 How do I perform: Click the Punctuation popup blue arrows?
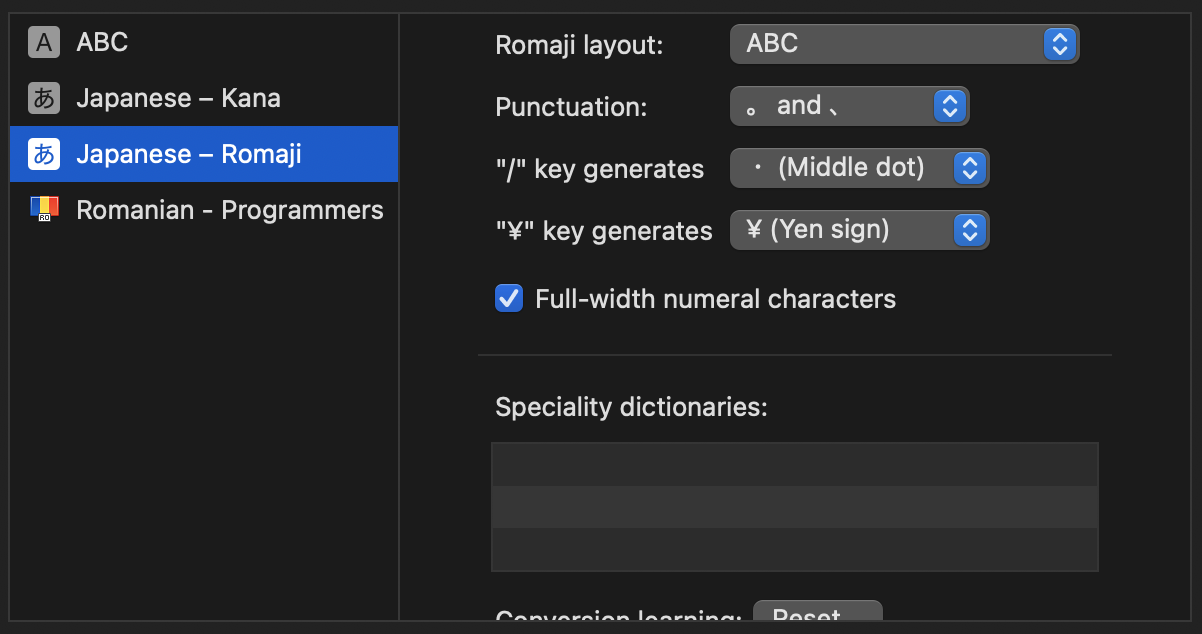[x=949, y=106]
